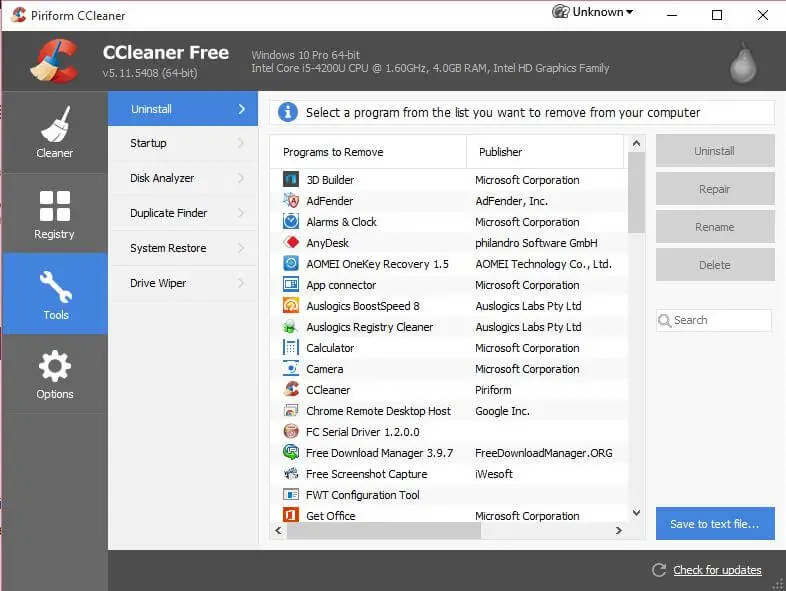This screenshot has width=786, height=591.
Task: Click the Alarms & Clock icon
Action: tap(291, 222)
